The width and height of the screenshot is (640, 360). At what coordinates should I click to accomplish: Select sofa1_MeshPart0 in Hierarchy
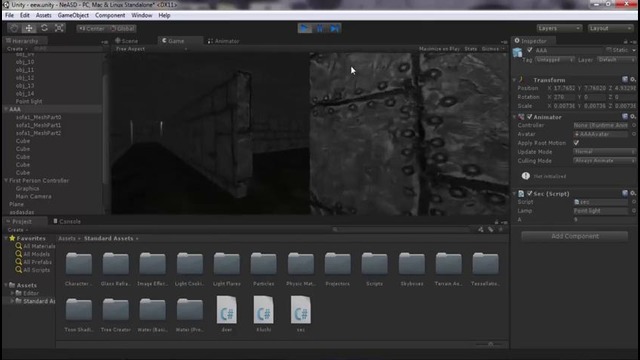(x=38, y=117)
